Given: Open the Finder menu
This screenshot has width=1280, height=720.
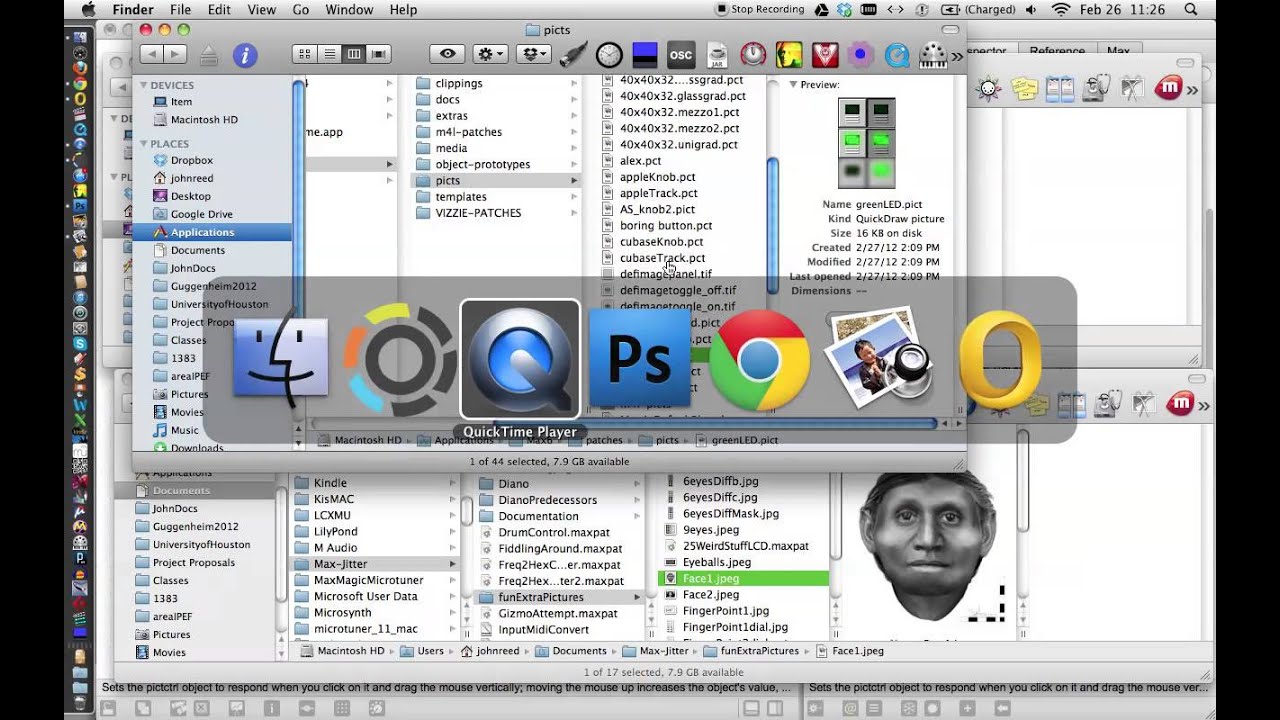Looking at the screenshot, I should point(133,10).
